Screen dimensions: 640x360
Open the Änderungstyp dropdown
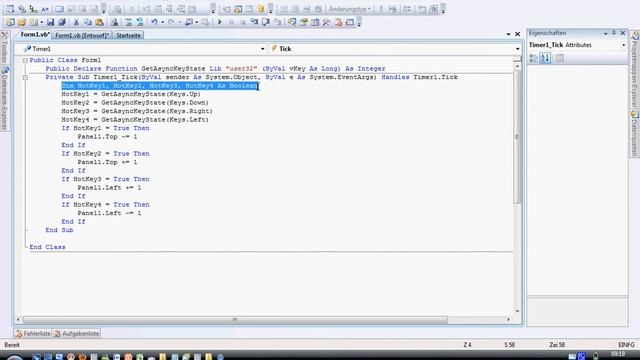point(349,9)
